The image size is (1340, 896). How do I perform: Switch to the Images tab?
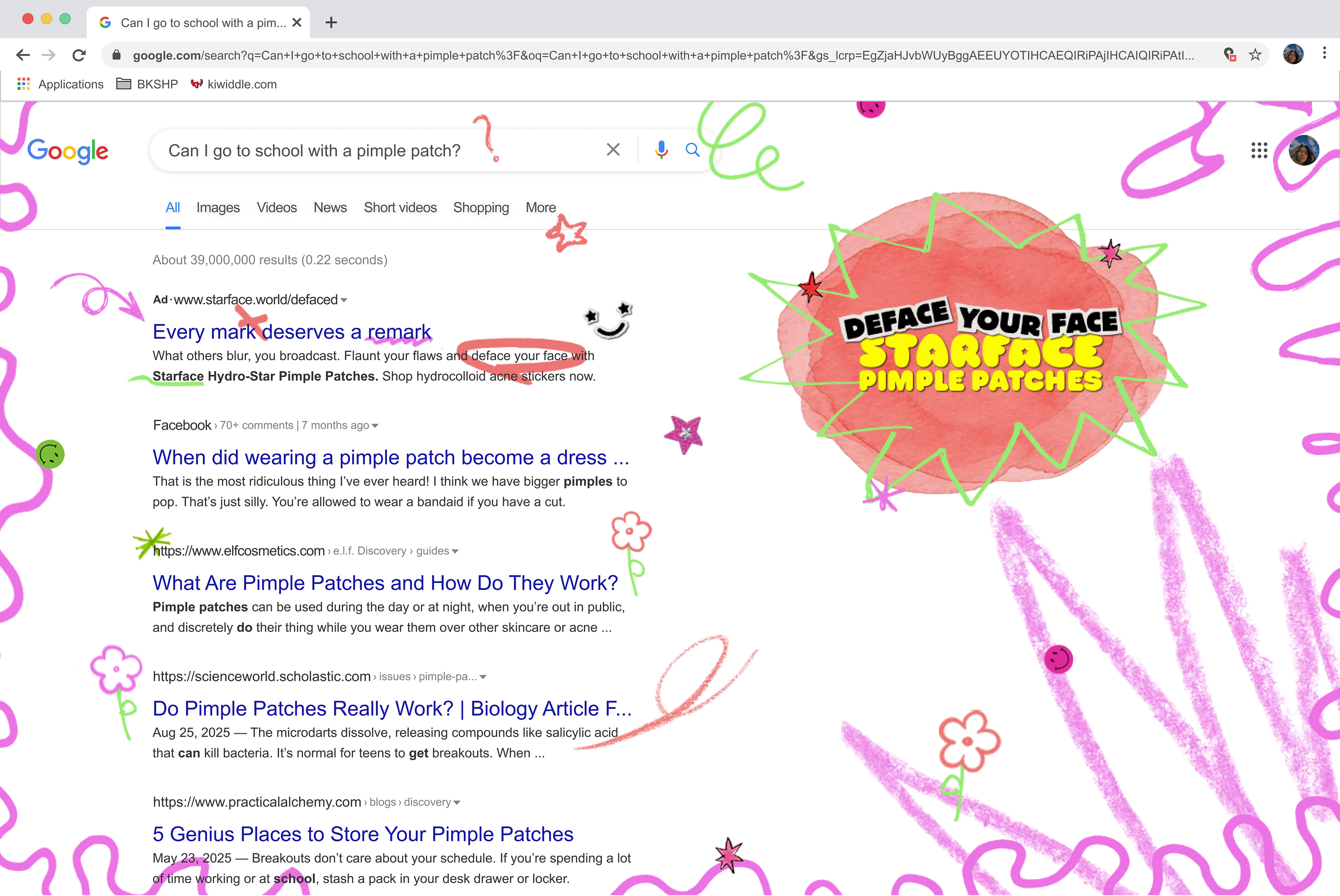(218, 208)
